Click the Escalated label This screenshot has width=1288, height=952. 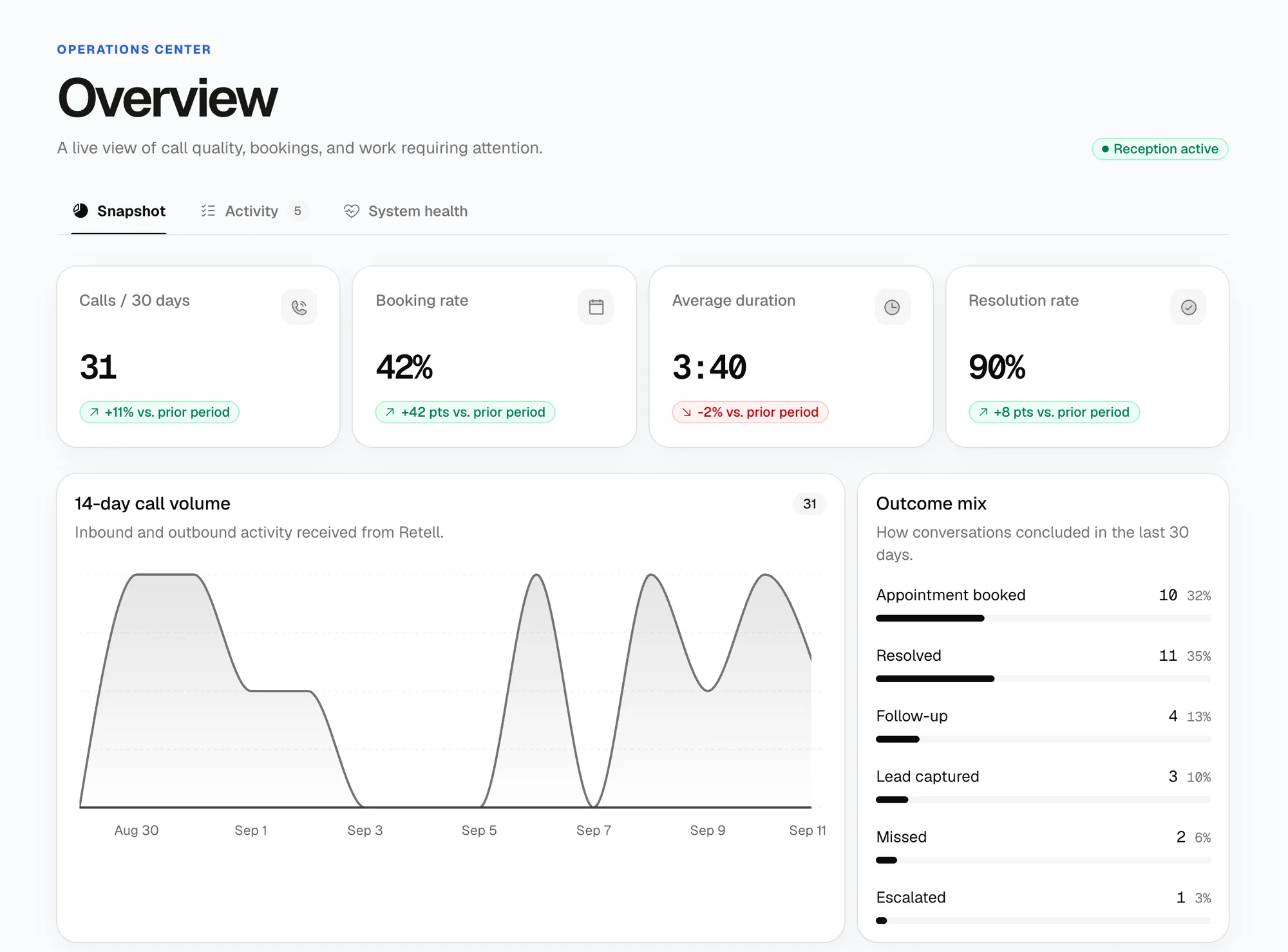tap(911, 897)
